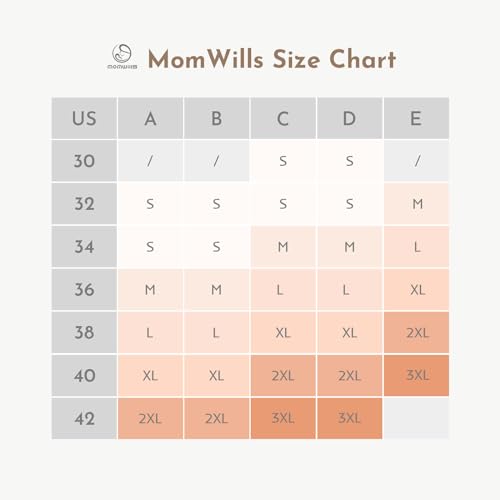This screenshot has height=500, width=500.
Task: Click the slash cell for 30E
Action: pos(416,161)
